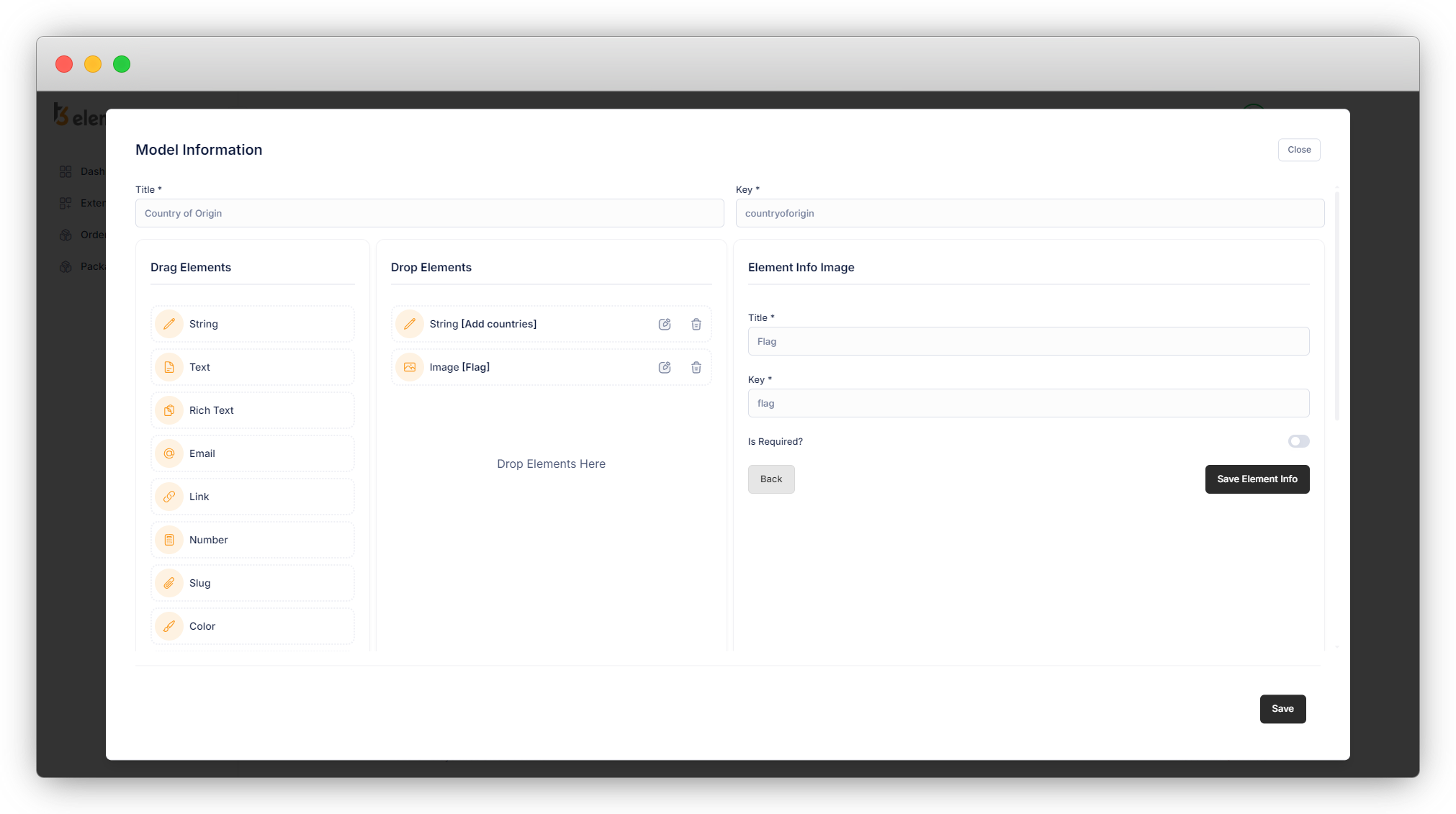Toggle the Is Required switch

tap(1298, 441)
